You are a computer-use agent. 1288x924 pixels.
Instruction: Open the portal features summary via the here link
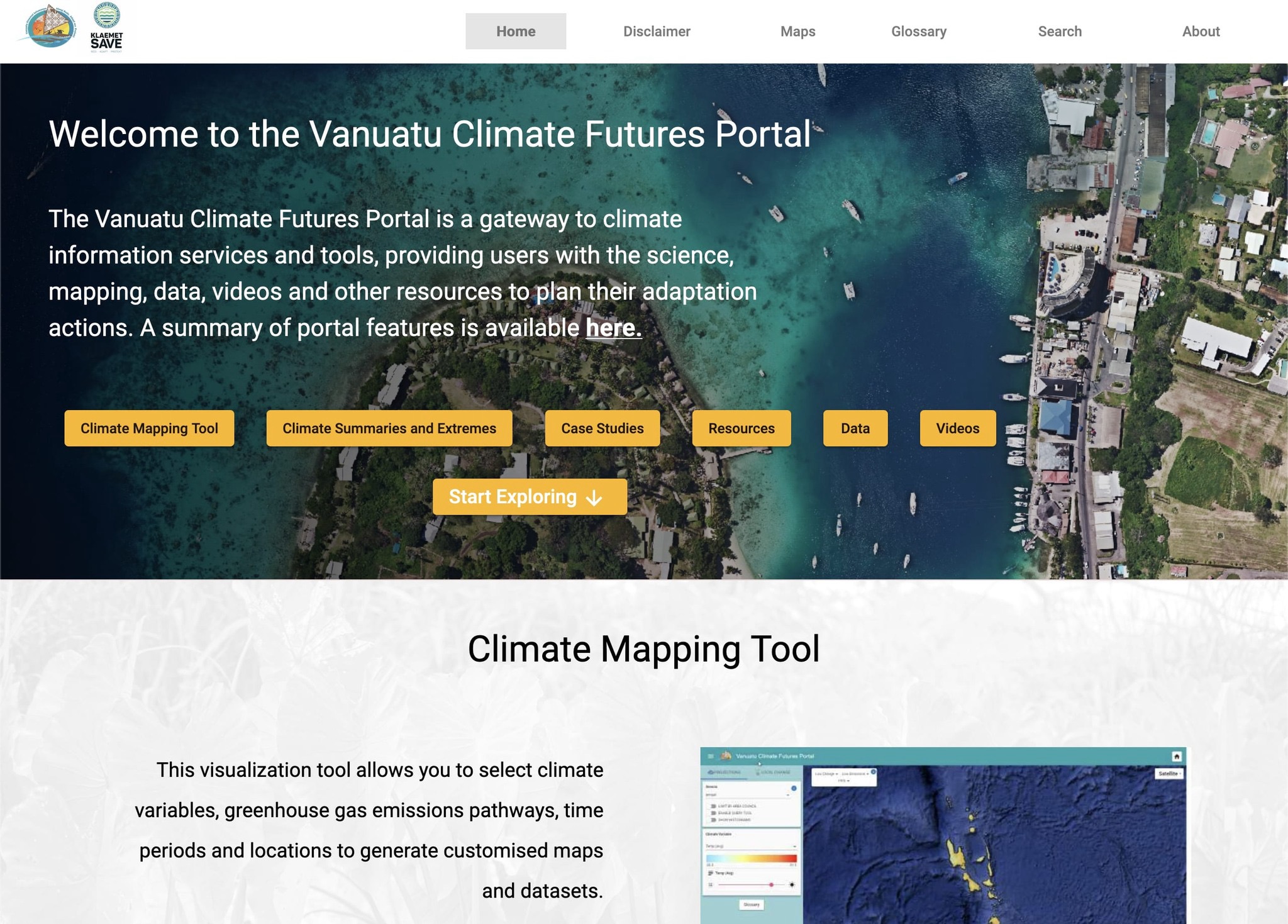coord(611,327)
